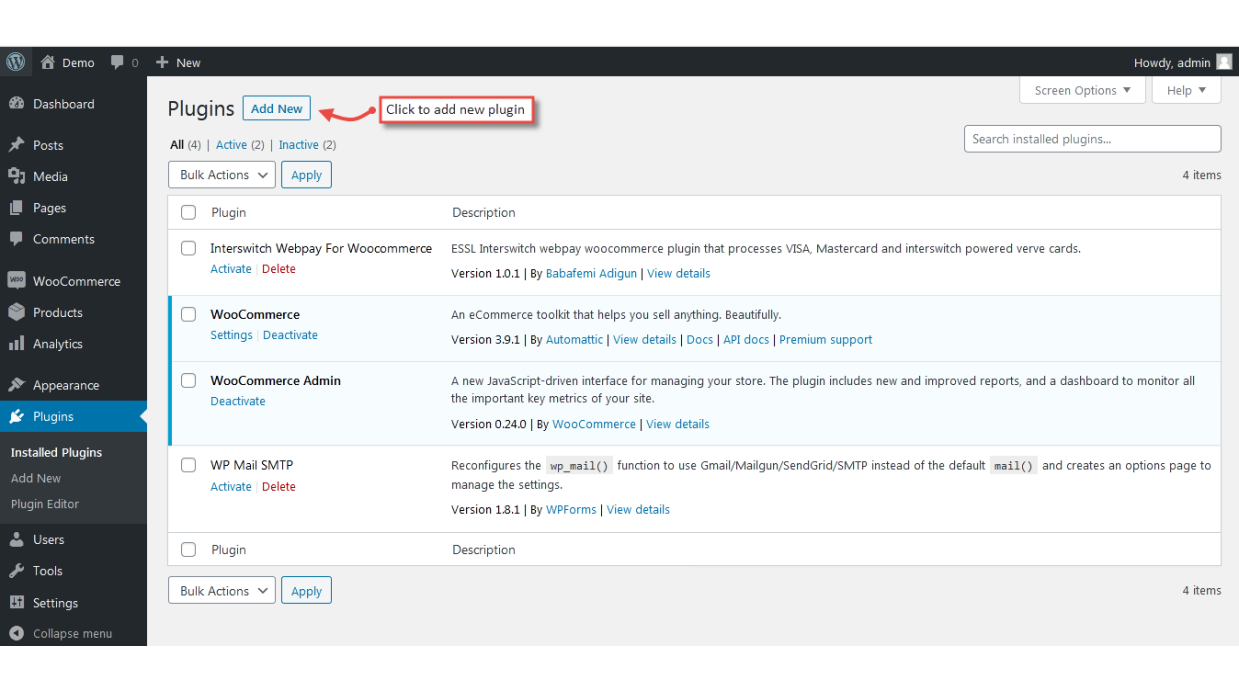The height and width of the screenshot is (690, 1239).
Task: Delete the Interswitch Webpay plugin
Action: pyautogui.click(x=279, y=269)
